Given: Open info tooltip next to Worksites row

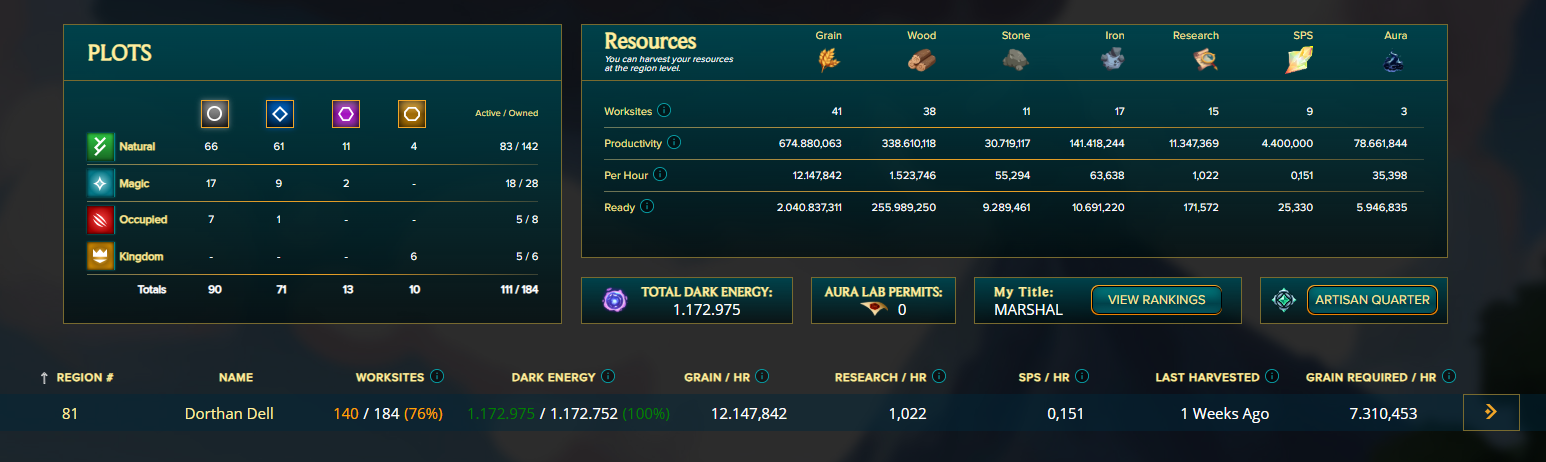Looking at the screenshot, I should 664,110.
